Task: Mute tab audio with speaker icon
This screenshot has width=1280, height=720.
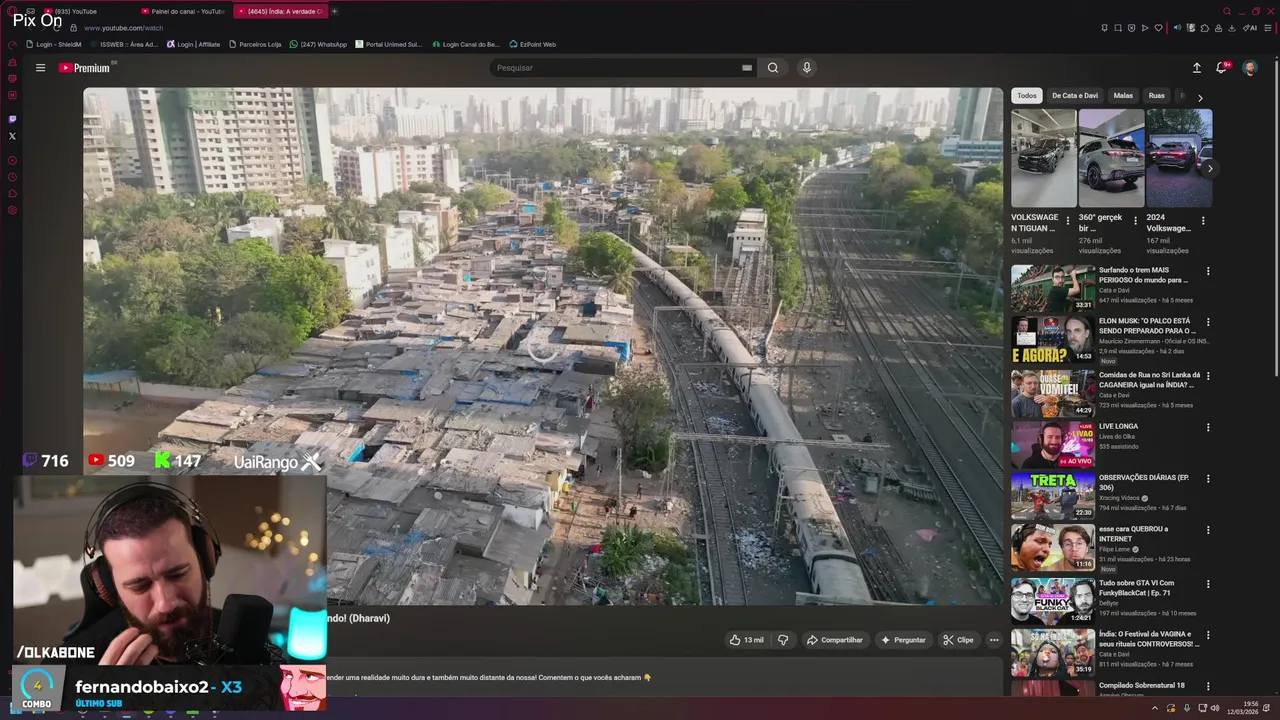Action: tap(1177, 28)
